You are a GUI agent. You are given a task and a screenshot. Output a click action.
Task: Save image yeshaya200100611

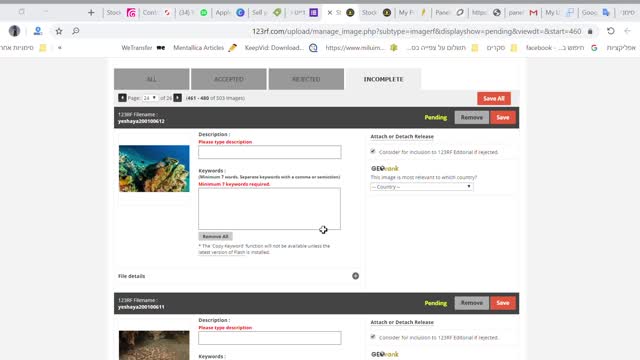(x=503, y=303)
